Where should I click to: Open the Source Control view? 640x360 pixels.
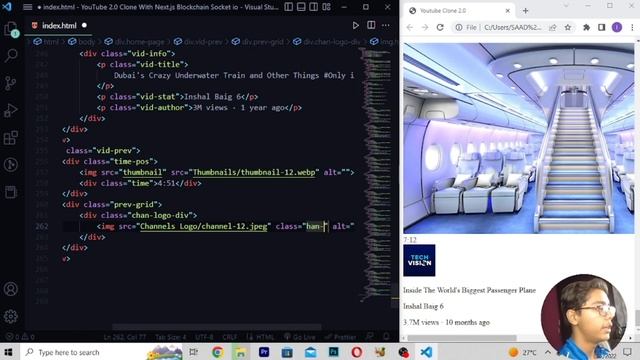point(11,83)
